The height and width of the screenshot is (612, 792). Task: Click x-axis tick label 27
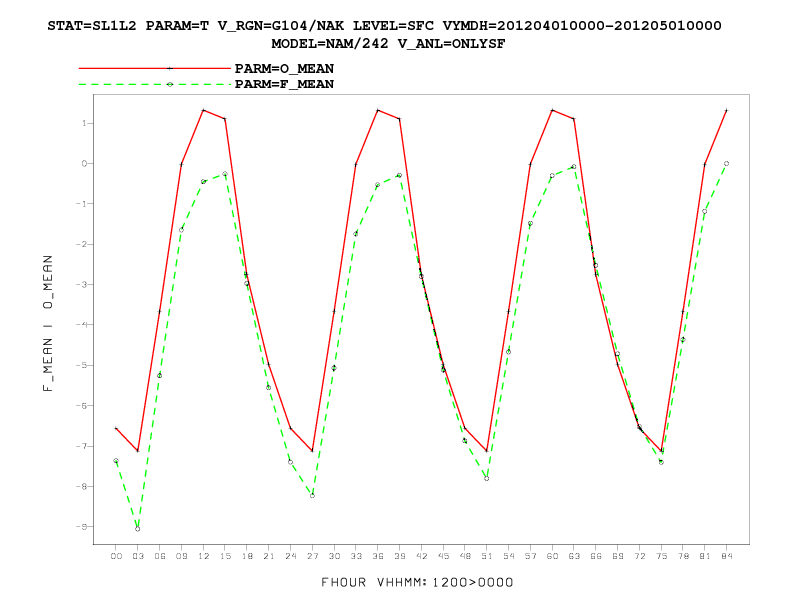[x=312, y=556]
